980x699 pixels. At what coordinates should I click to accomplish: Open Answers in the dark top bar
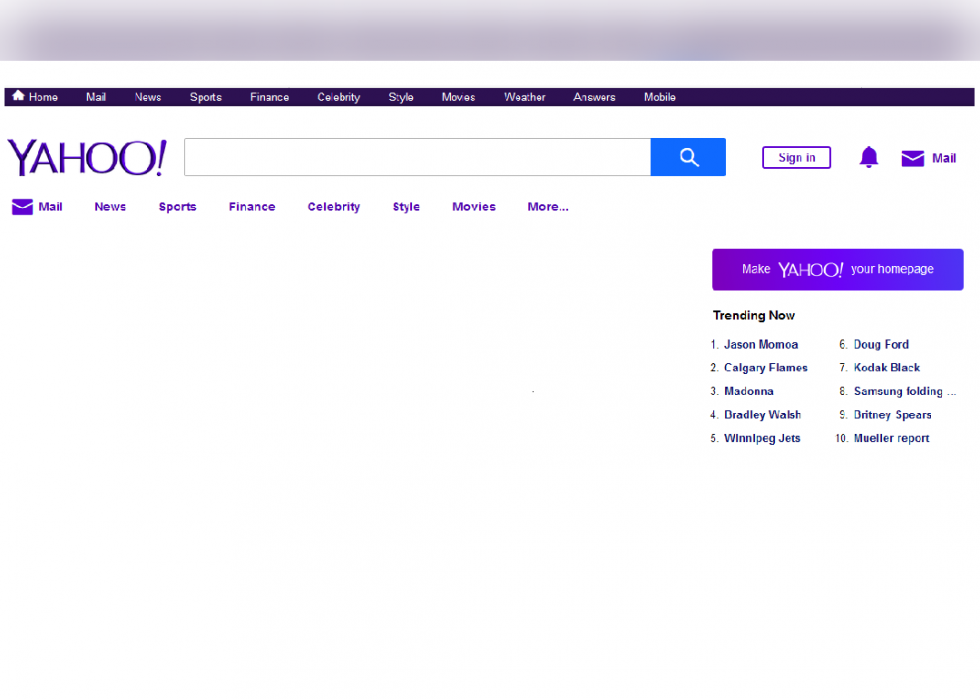pos(594,97)
